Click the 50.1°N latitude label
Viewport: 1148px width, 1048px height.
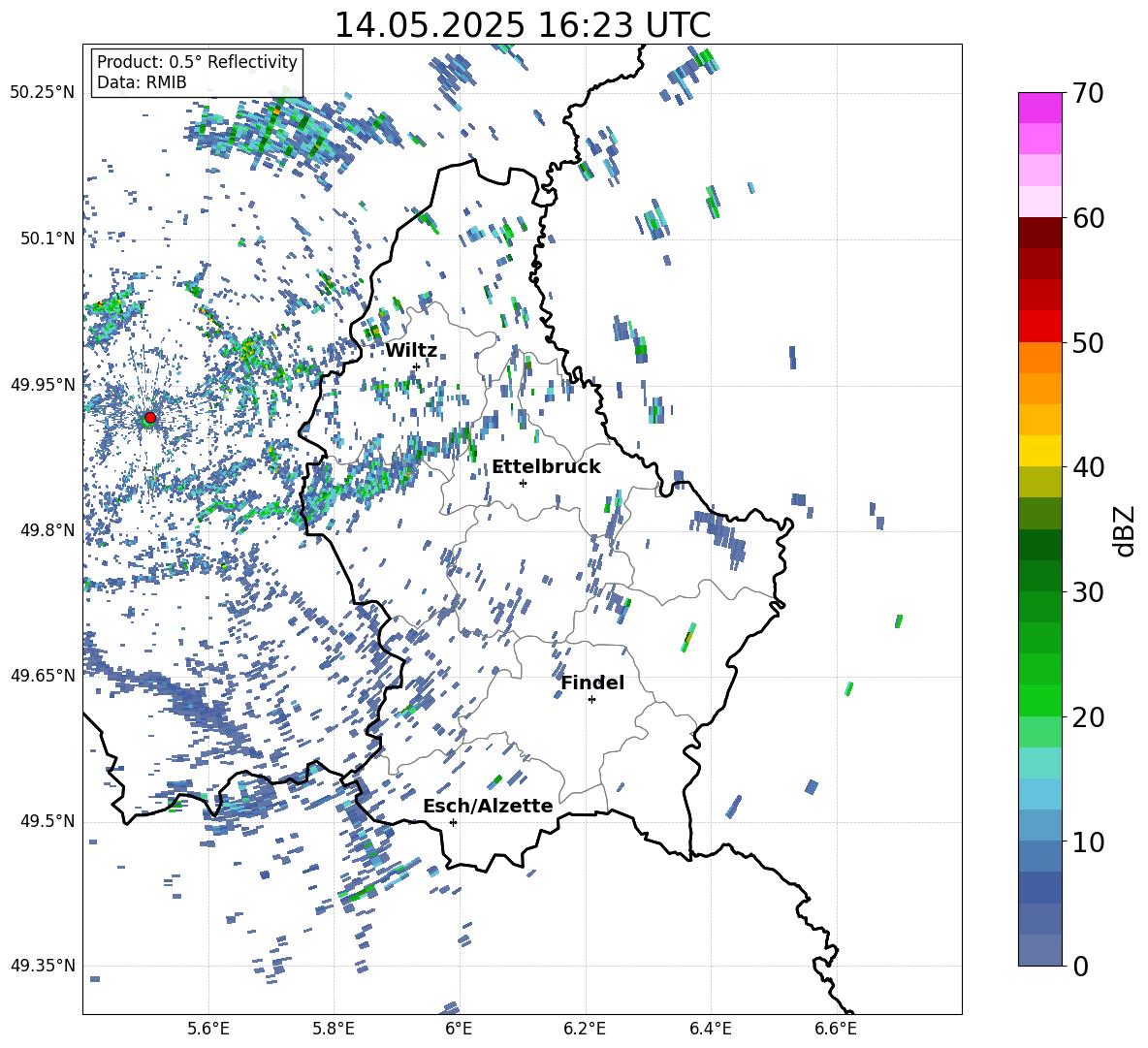coord(47,238)
